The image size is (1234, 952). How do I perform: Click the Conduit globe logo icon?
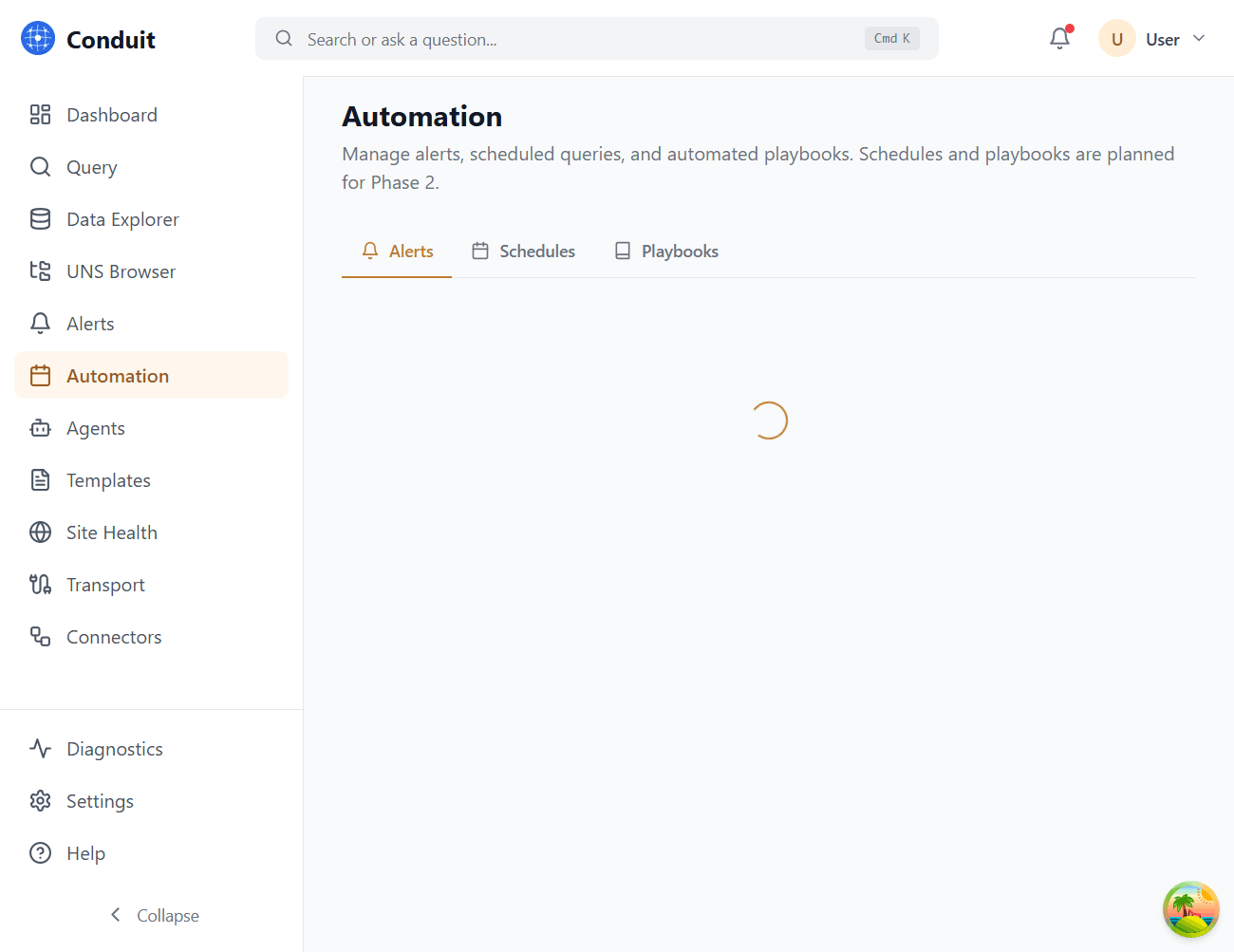(38, 39)
